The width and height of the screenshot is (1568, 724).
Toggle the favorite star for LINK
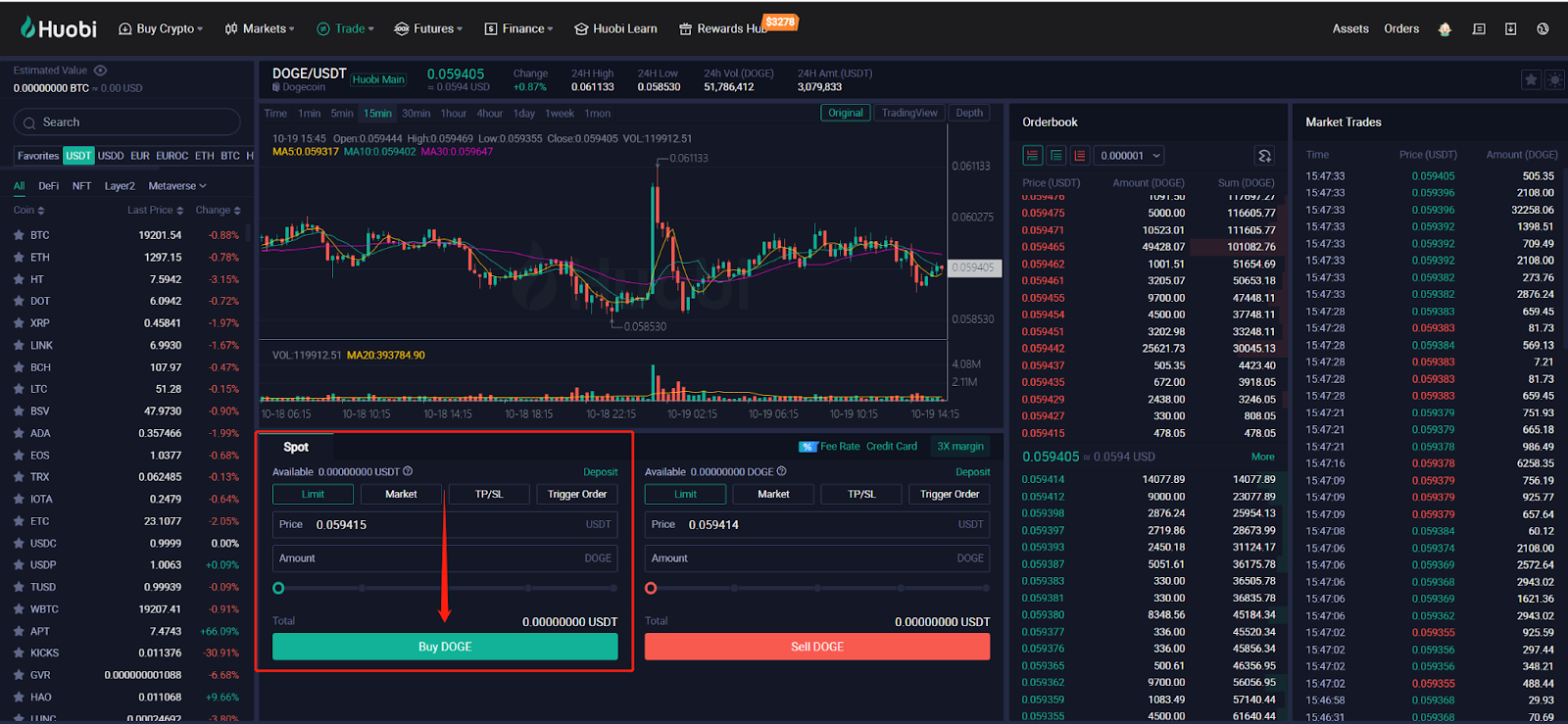click(x=19, y=345)
